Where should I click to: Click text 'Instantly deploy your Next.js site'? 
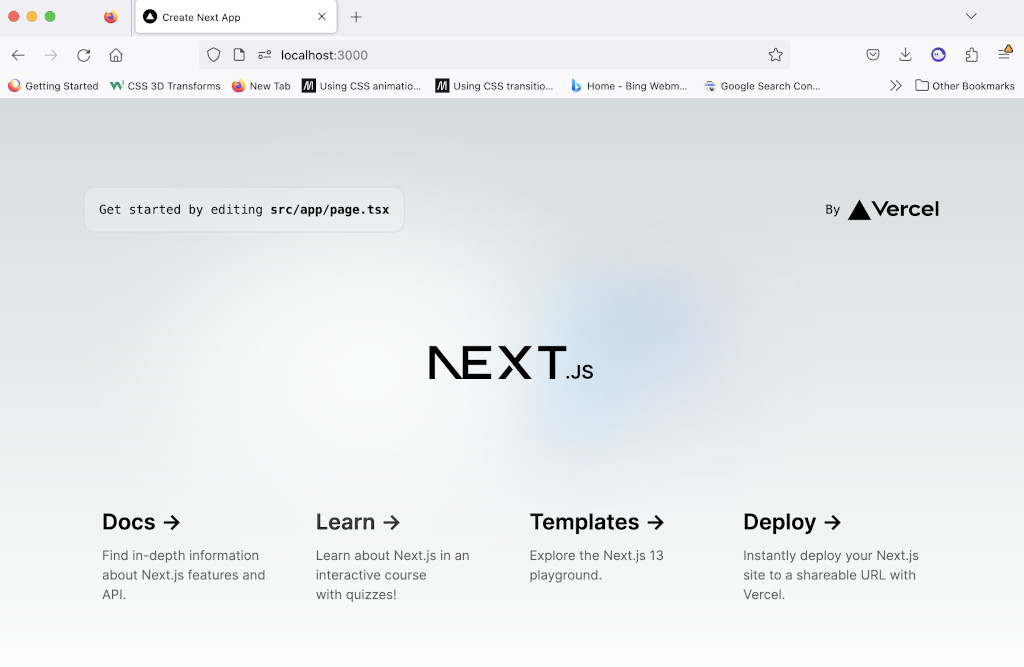point(831,575)
